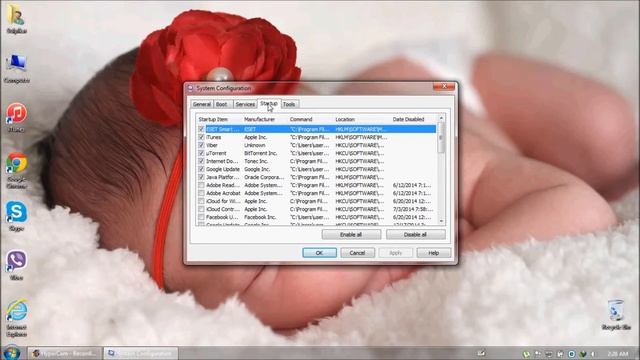
Task: Enable the iCloud Control startup item
Action: [x=201, y=209]
